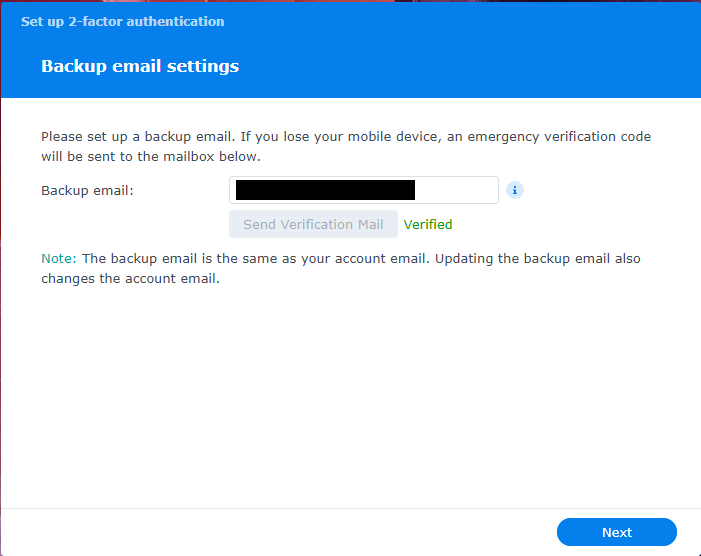Image resolution: width=701 pixels, height=556 pixels.
Task: Click the info icon beside the email field
Action: tap(515, 190)
